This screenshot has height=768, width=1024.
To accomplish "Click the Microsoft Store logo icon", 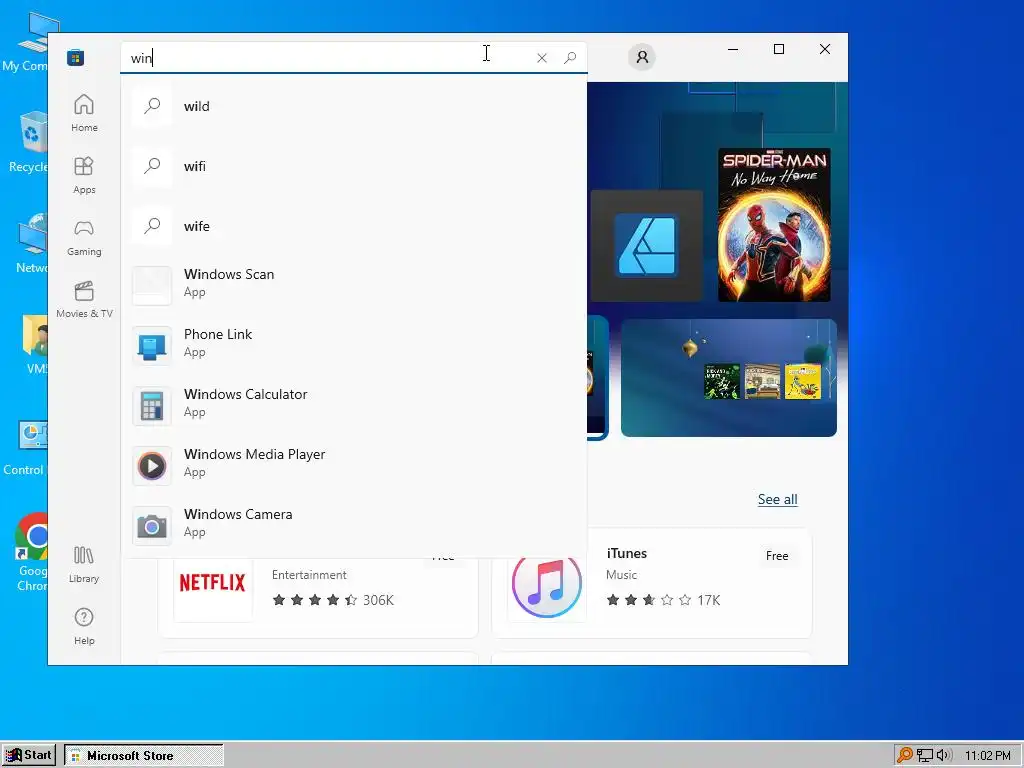I will (76, 57).
